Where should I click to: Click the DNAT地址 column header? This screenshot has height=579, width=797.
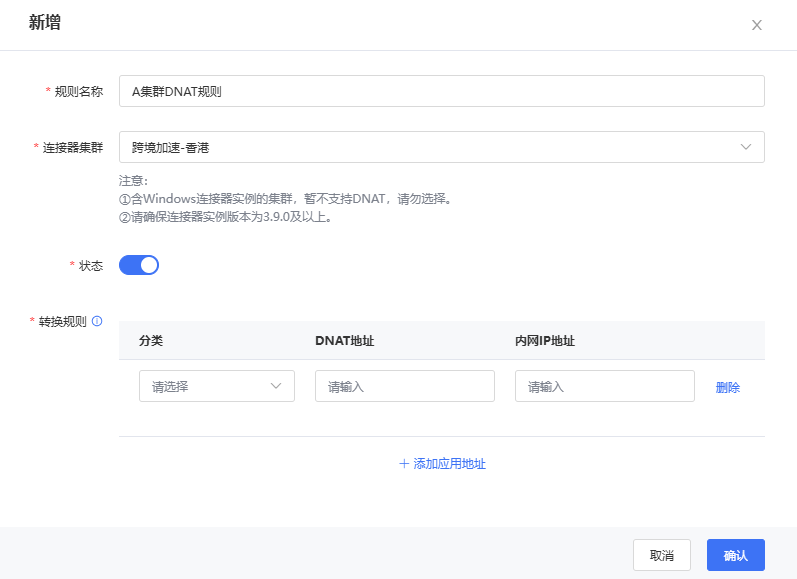[x=344, y=340]
